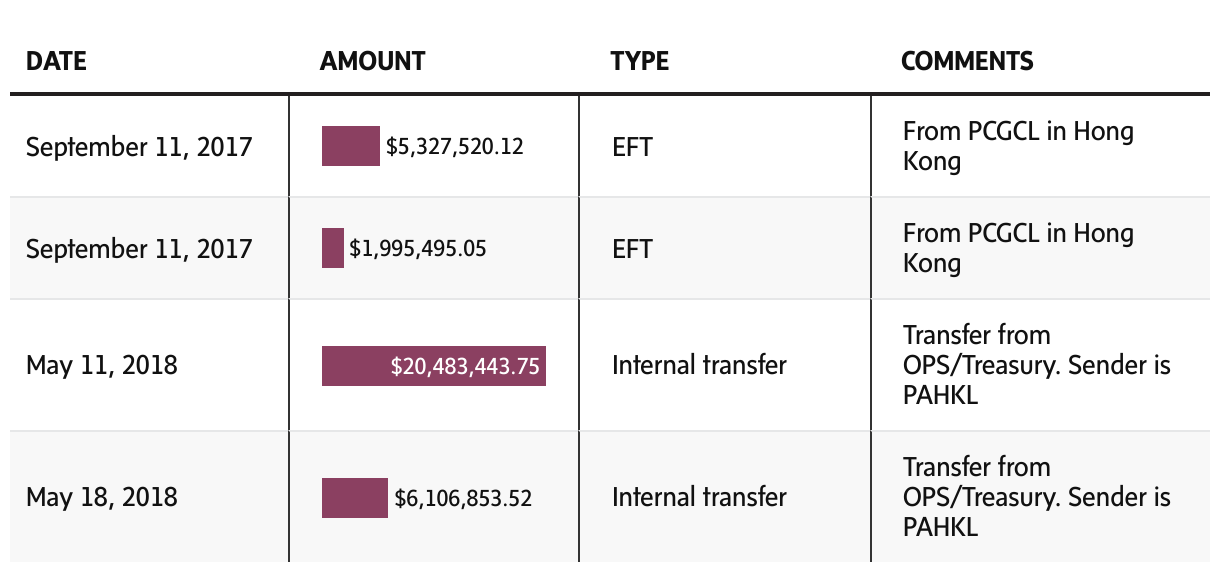Select Internal transfer in May 11 row
Image resolution: width=1220 pixels, height=572 pixels.
click(x=699, y=365)
